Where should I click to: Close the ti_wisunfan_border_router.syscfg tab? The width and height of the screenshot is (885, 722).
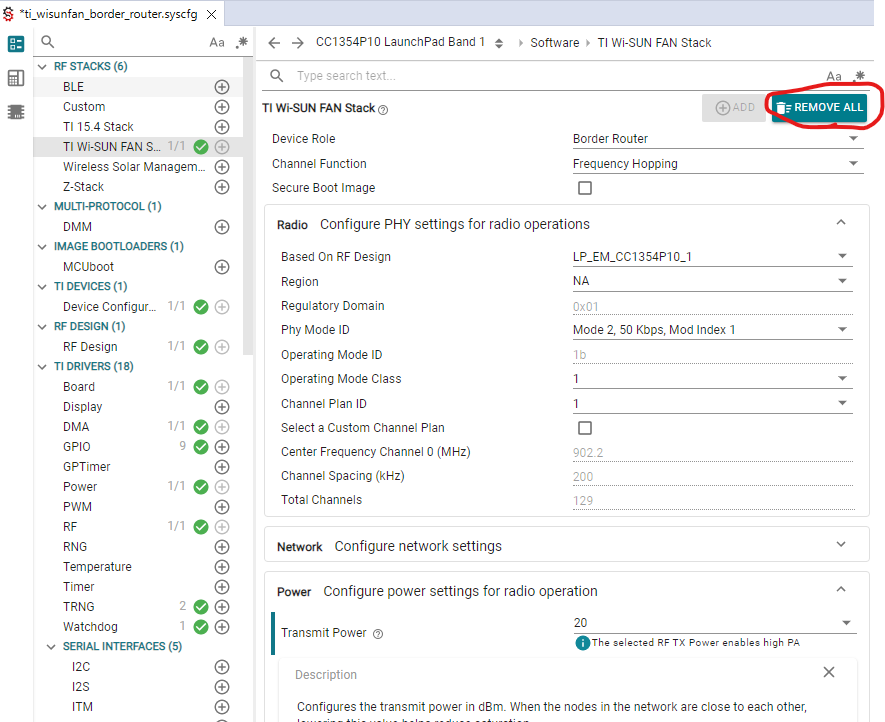click(212, 15)
